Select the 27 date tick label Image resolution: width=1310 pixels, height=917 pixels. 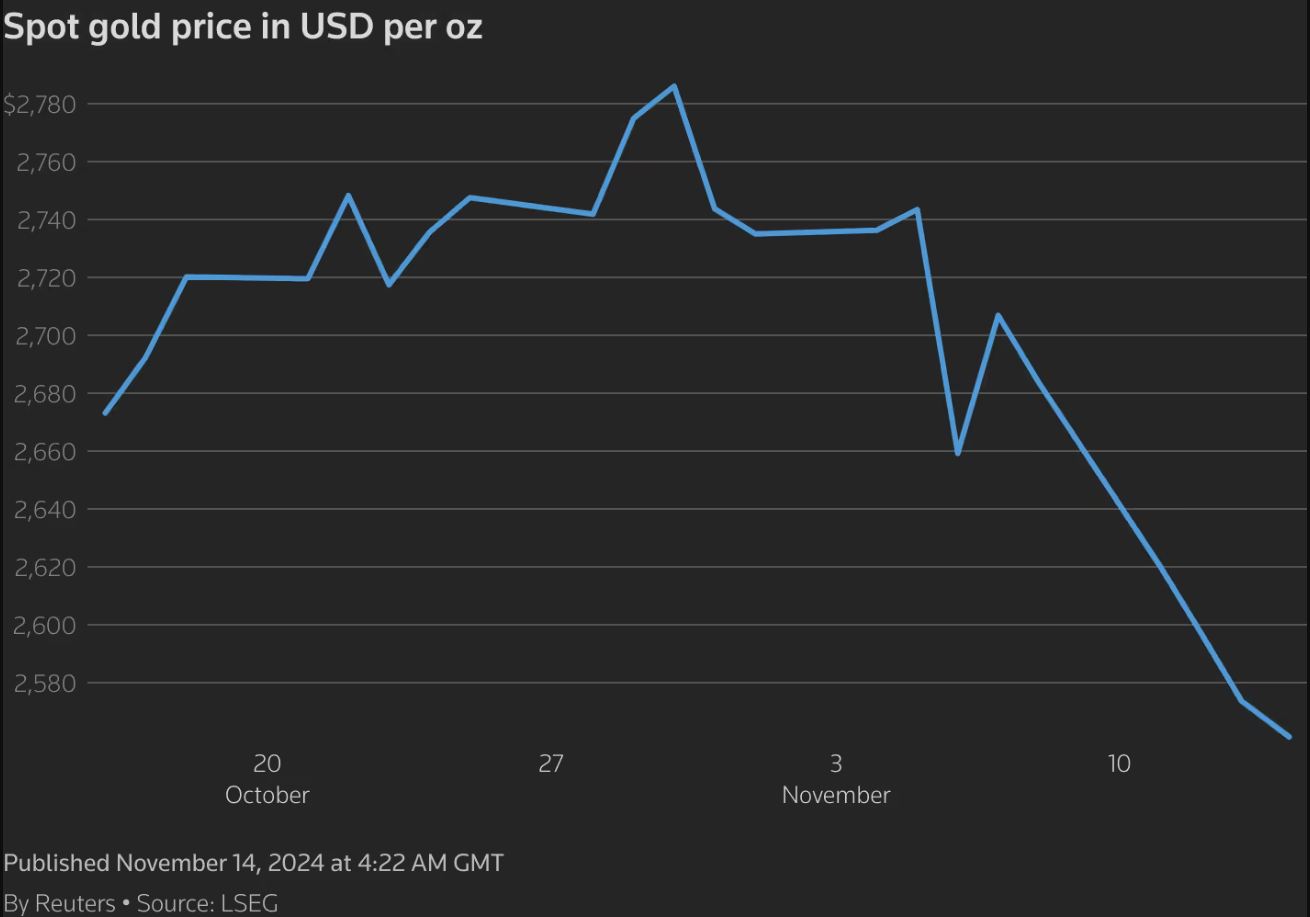pyautogui.click(x=551, y=764)
